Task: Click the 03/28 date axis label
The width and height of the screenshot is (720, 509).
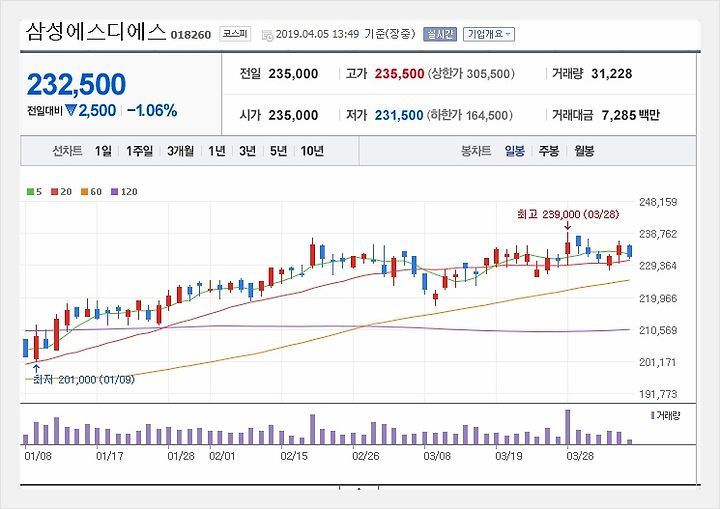Action: coord(580,456)
